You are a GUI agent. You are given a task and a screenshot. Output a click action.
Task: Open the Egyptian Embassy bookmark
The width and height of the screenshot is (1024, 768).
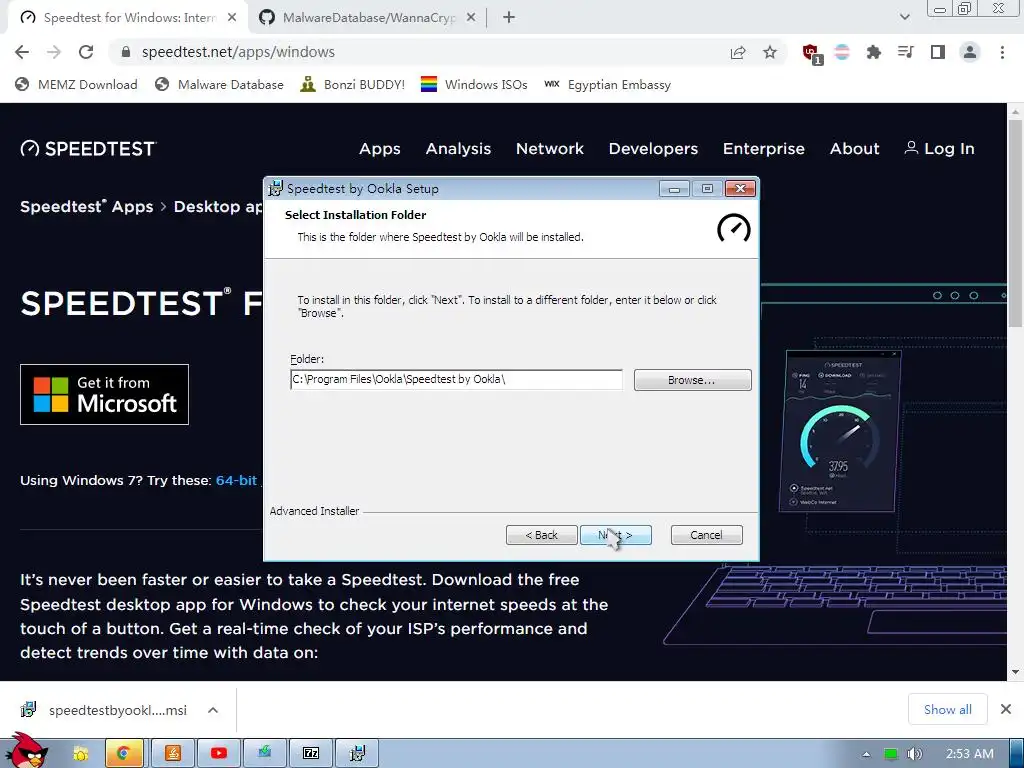tap(607, 85)
